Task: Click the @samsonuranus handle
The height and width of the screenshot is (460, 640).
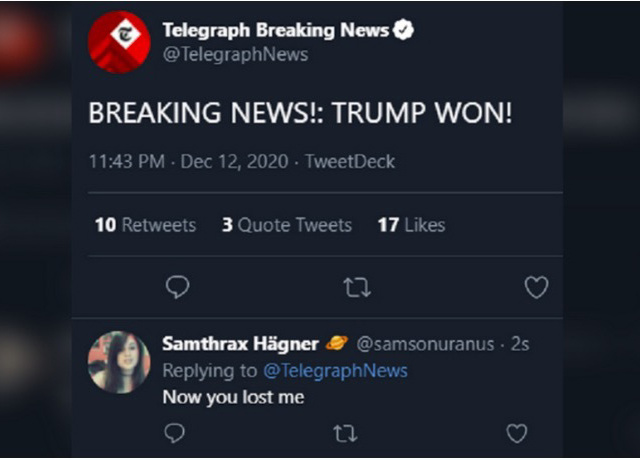Action: click(425, 344)
